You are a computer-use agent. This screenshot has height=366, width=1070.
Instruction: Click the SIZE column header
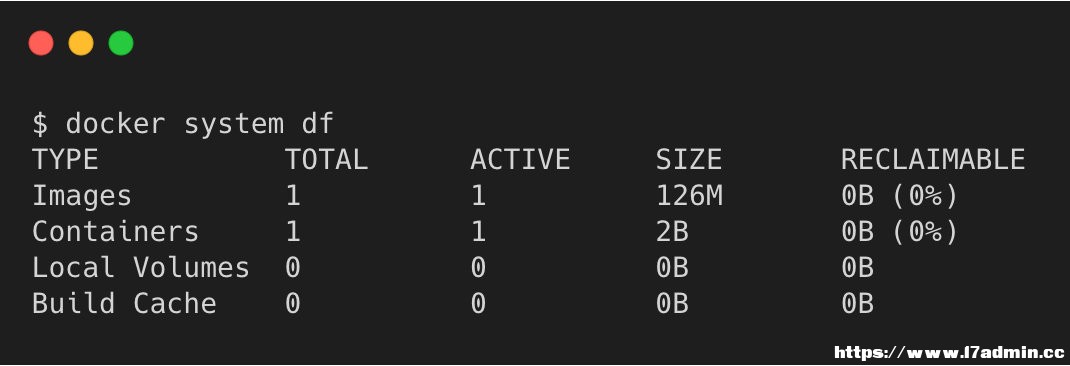pos(689,160)
